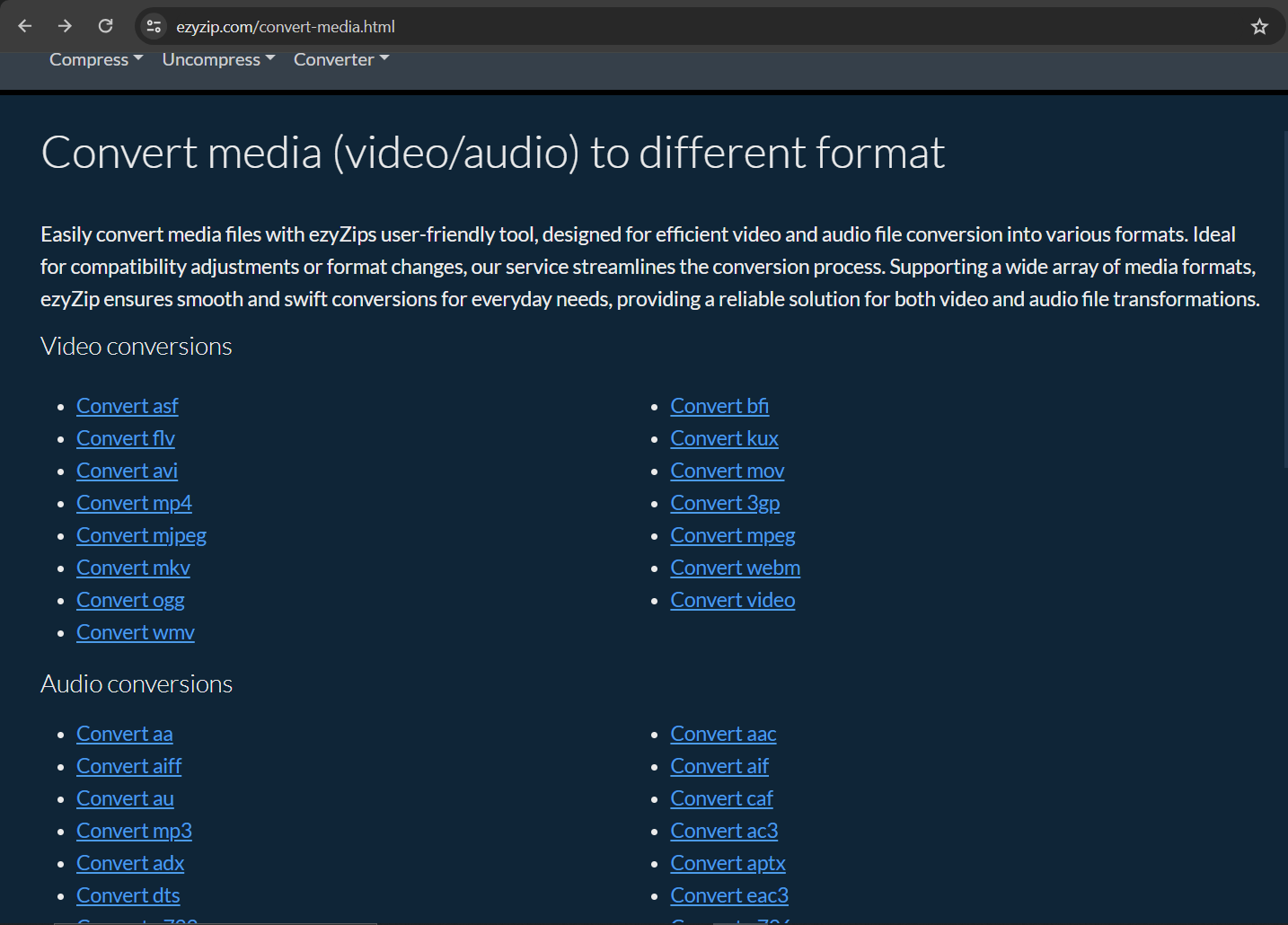This screenshot has width=1288, height=925.
Task: Click the browser forward arrow
Action: point(65,26)
